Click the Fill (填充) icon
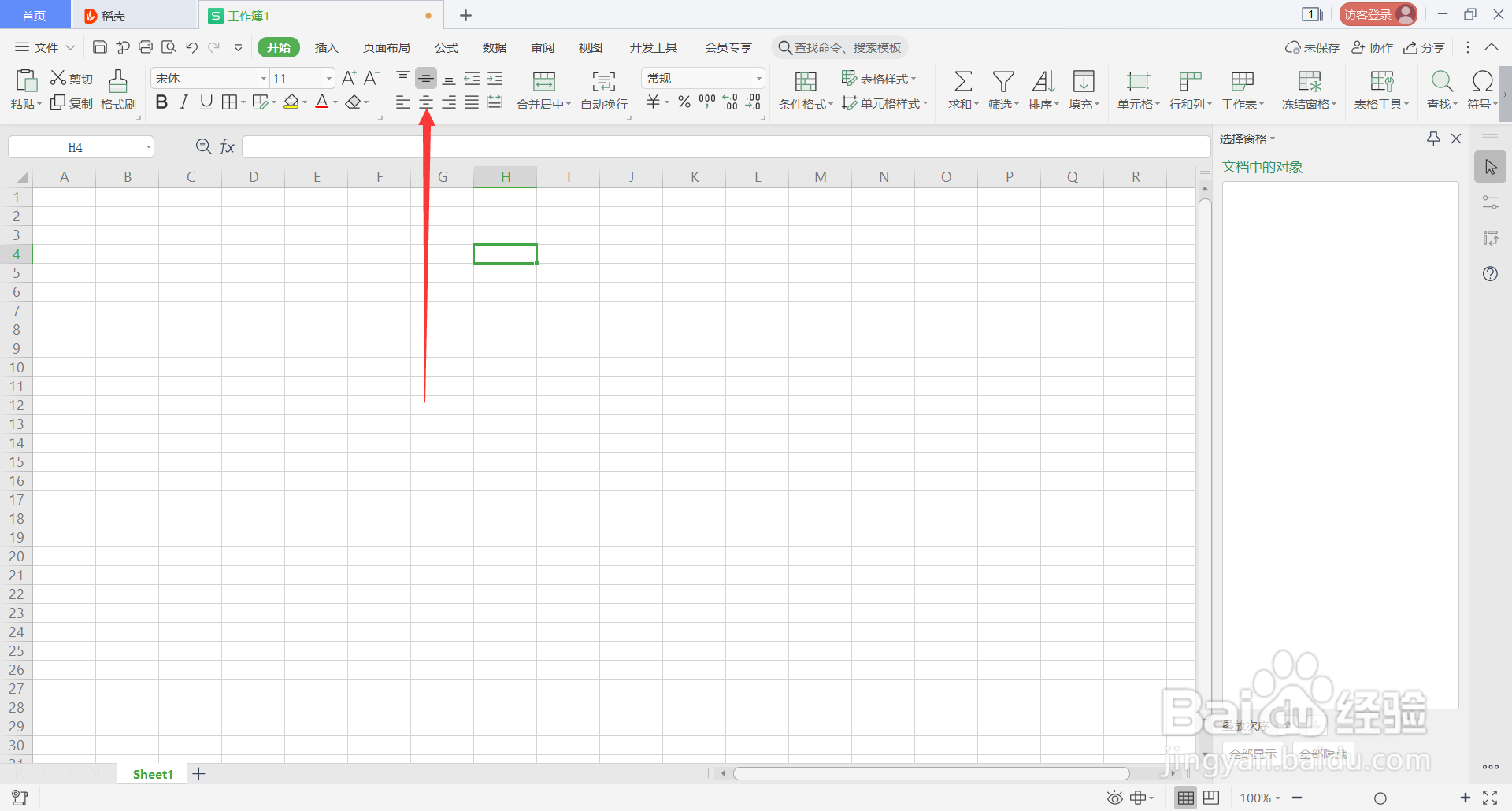This screenshot has width=1512, height=811. point(1084,81)
